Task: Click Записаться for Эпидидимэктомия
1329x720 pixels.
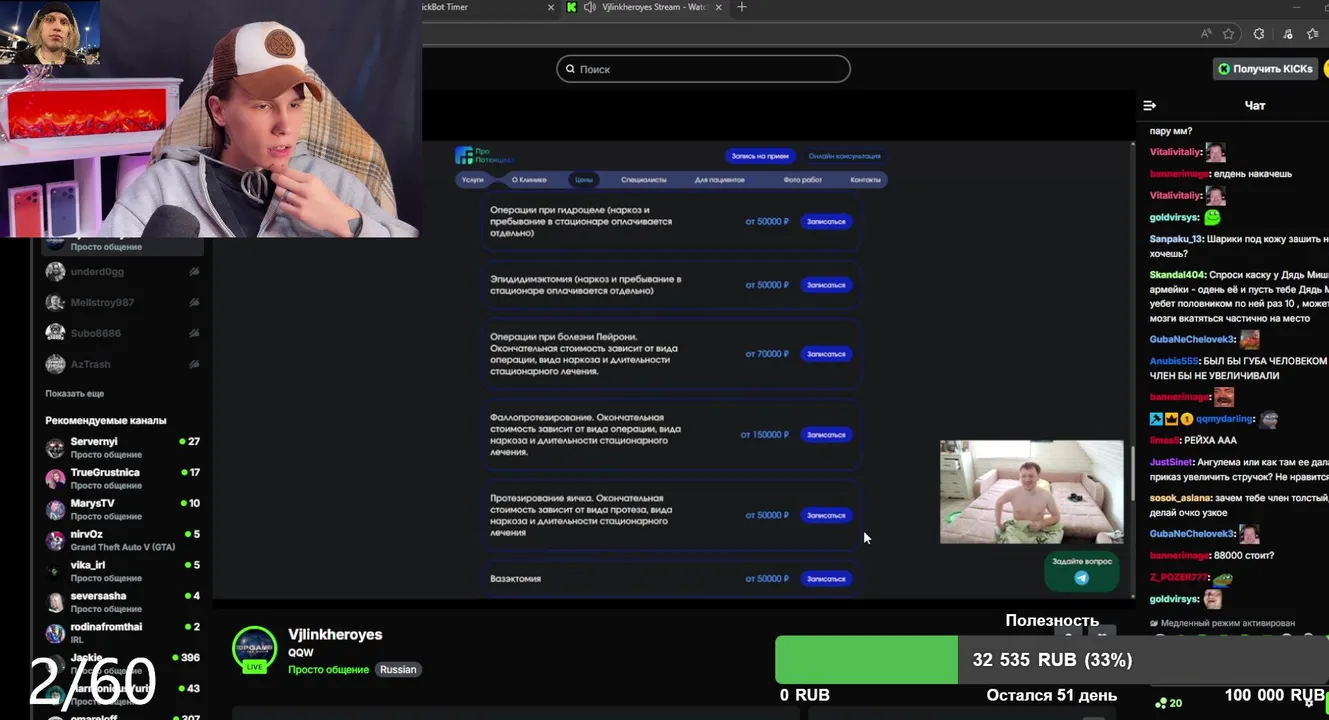Action: pos(826,285)
